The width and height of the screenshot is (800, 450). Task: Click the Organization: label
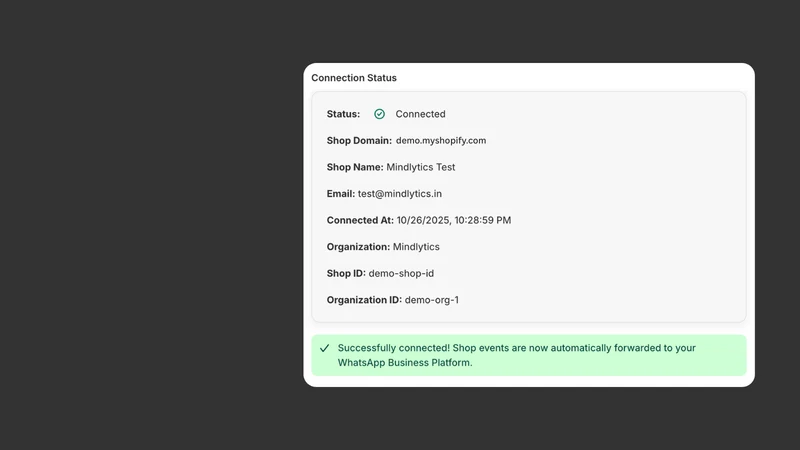click(358, 246)
